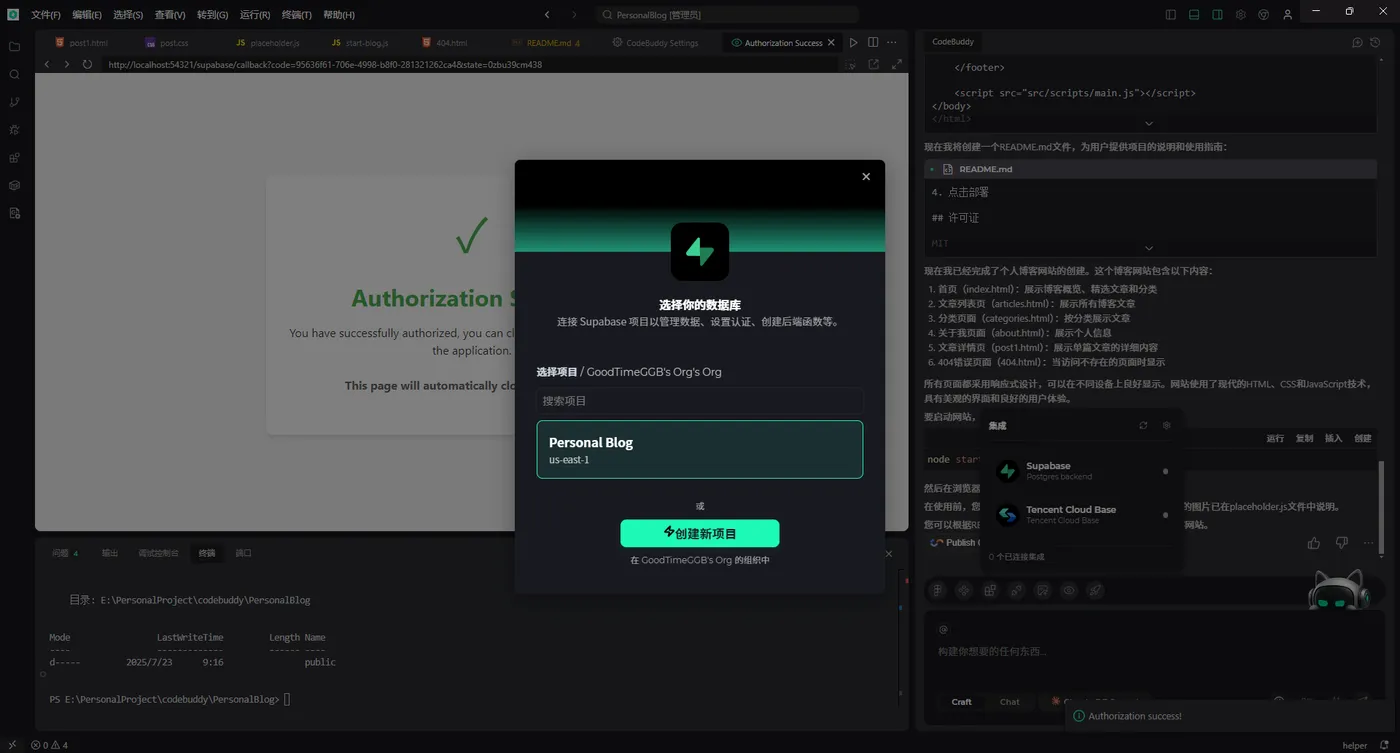This screenshot has height=753, width=1400.
Task: Split the editor with split icon
Action: pyautogui.click(x=873, y=43)
